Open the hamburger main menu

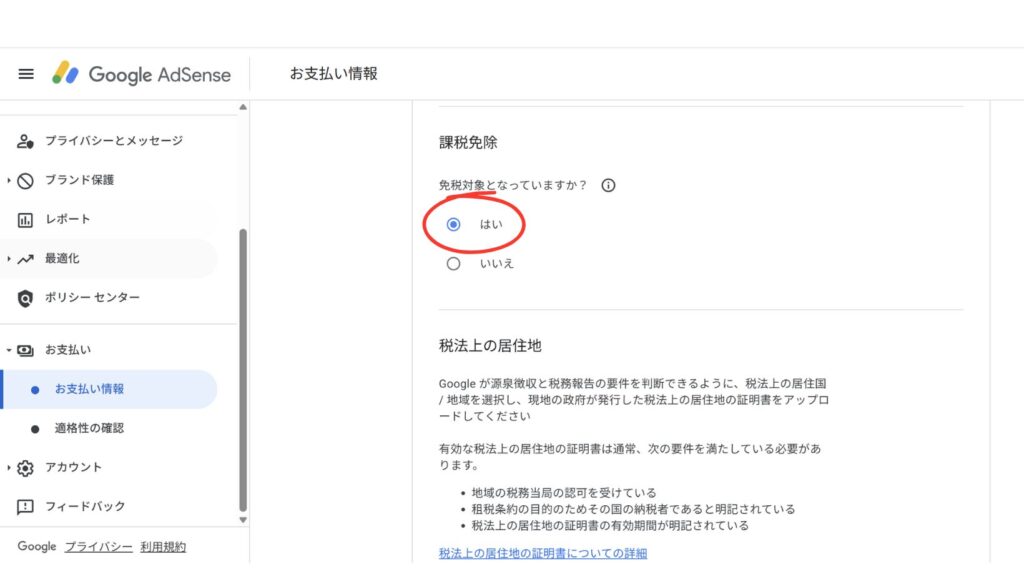pos(26,74)
